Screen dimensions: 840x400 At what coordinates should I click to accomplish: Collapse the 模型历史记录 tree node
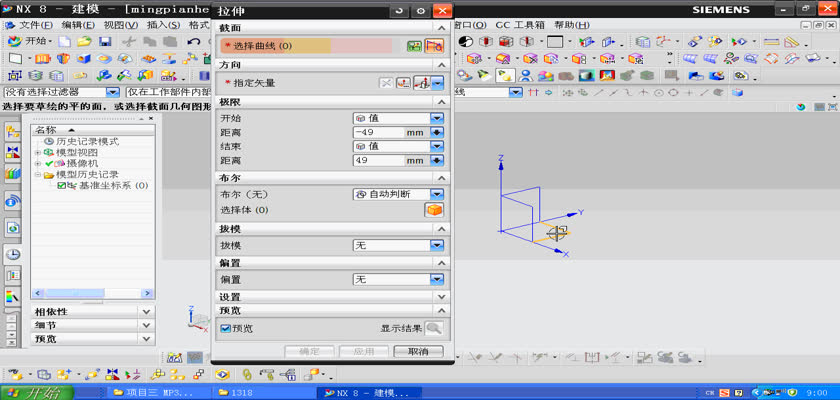point(38,175)
